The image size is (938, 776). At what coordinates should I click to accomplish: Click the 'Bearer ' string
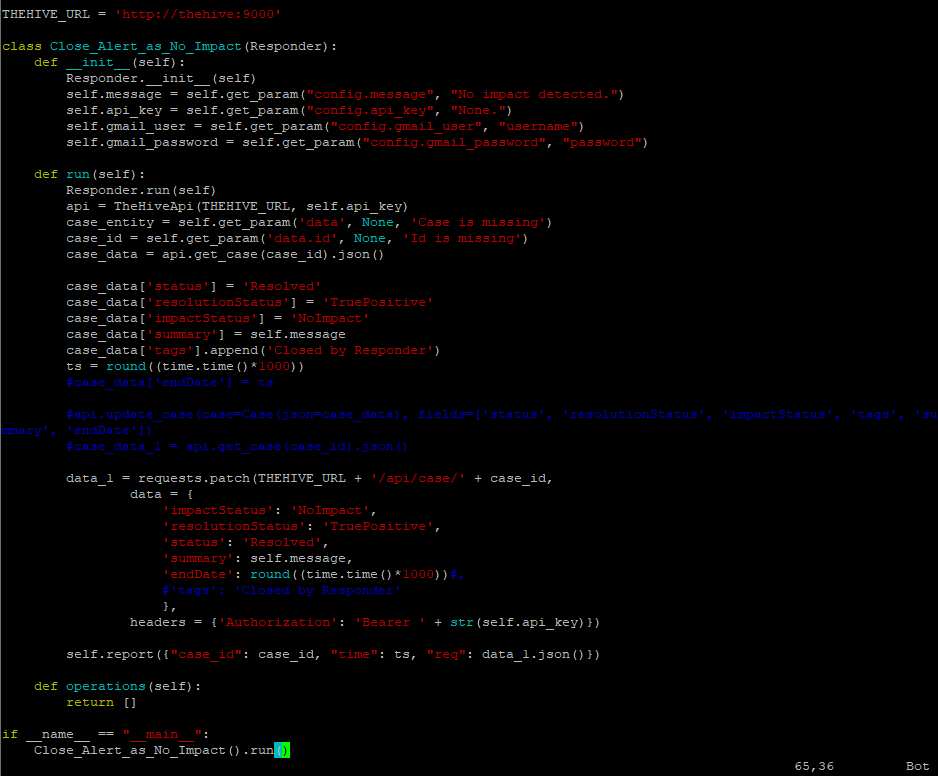pyautogui.click(x=390, y=622)
